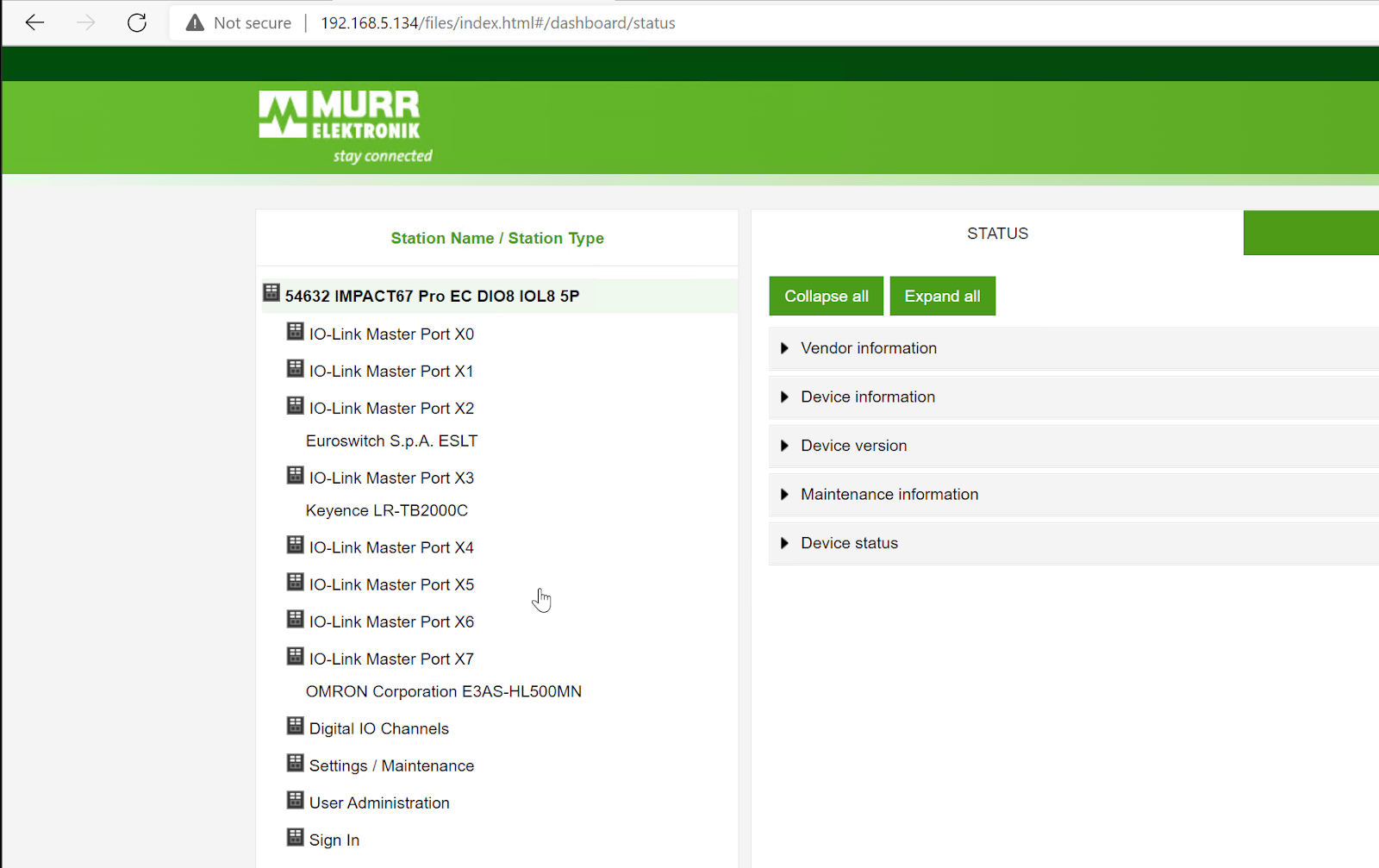Open IO-Link Master Port X2 label

[391, 409]
